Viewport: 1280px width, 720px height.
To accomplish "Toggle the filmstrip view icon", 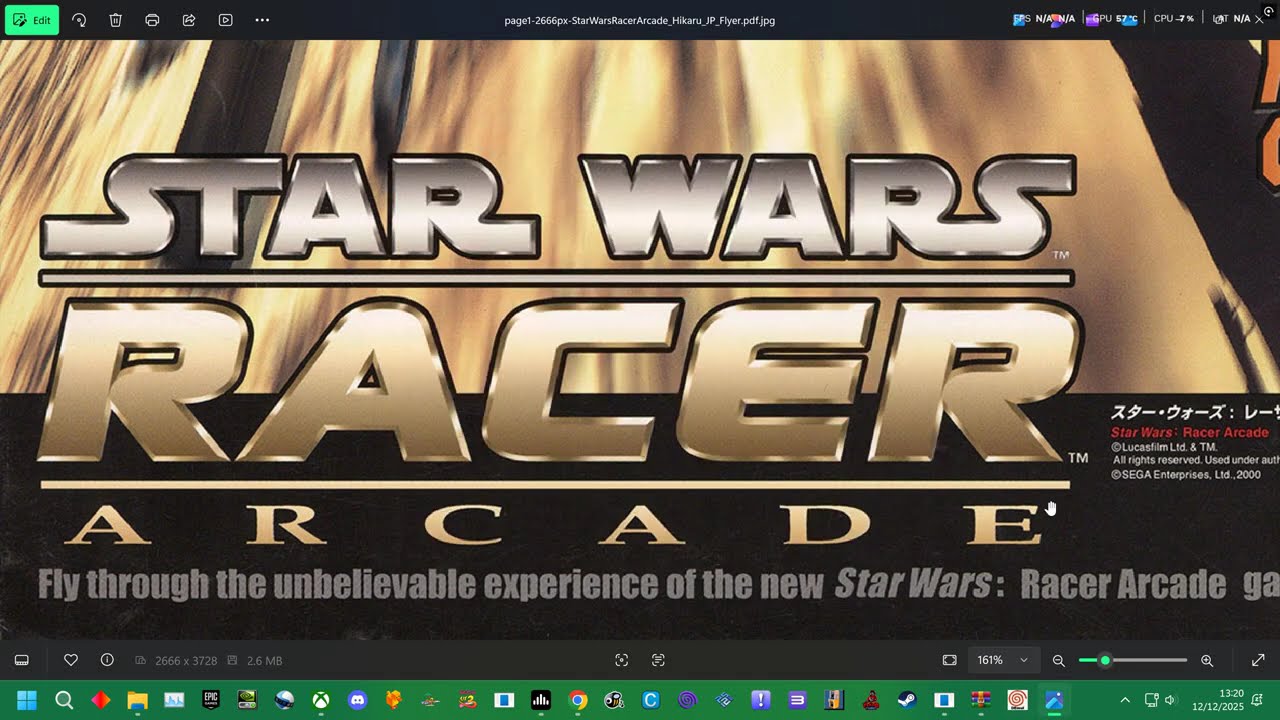I will (22, 660).
